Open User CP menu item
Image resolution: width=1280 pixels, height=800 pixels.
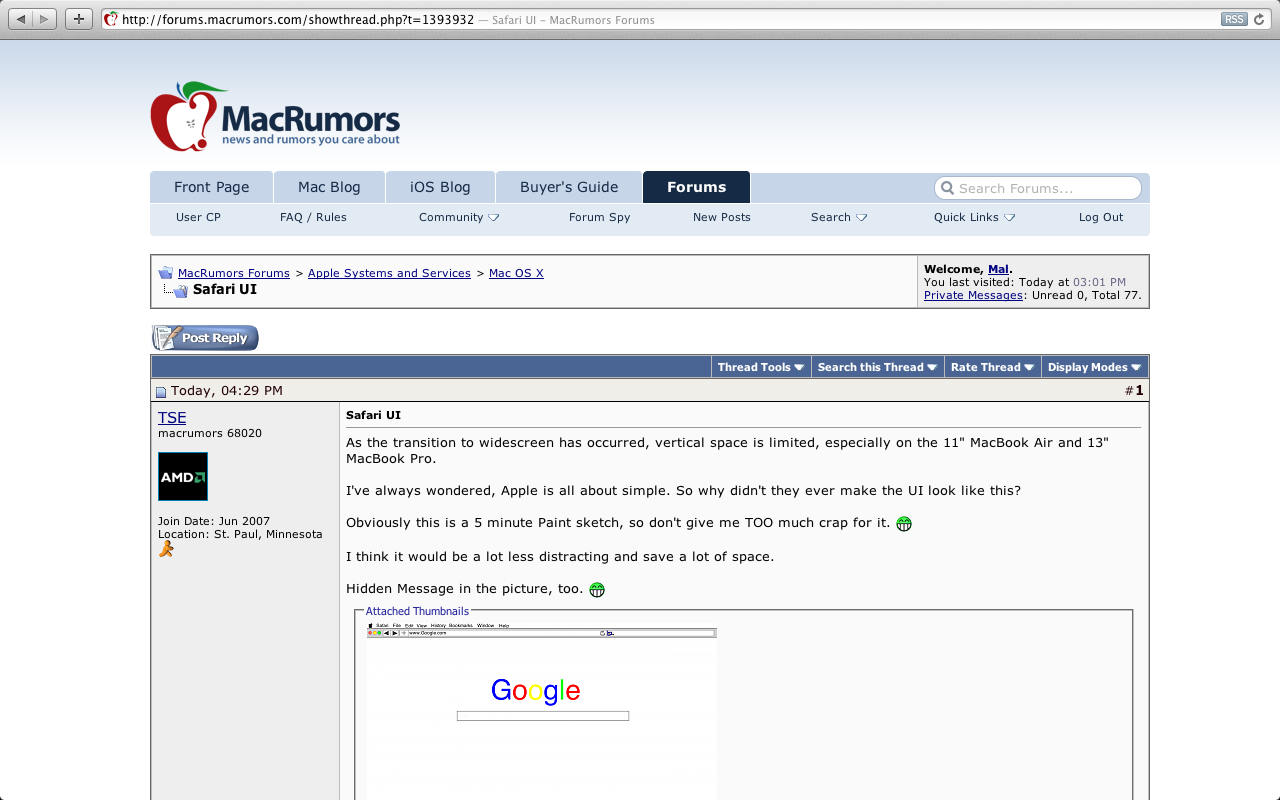click(x=198, y=217)
